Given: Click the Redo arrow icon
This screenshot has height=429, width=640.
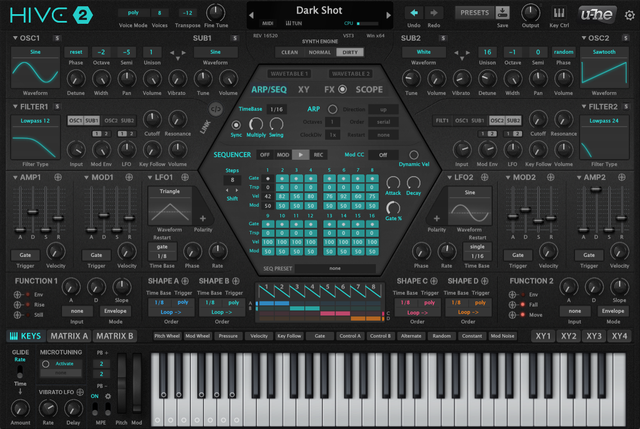Looking at the screenshot, I should [433, 13].
